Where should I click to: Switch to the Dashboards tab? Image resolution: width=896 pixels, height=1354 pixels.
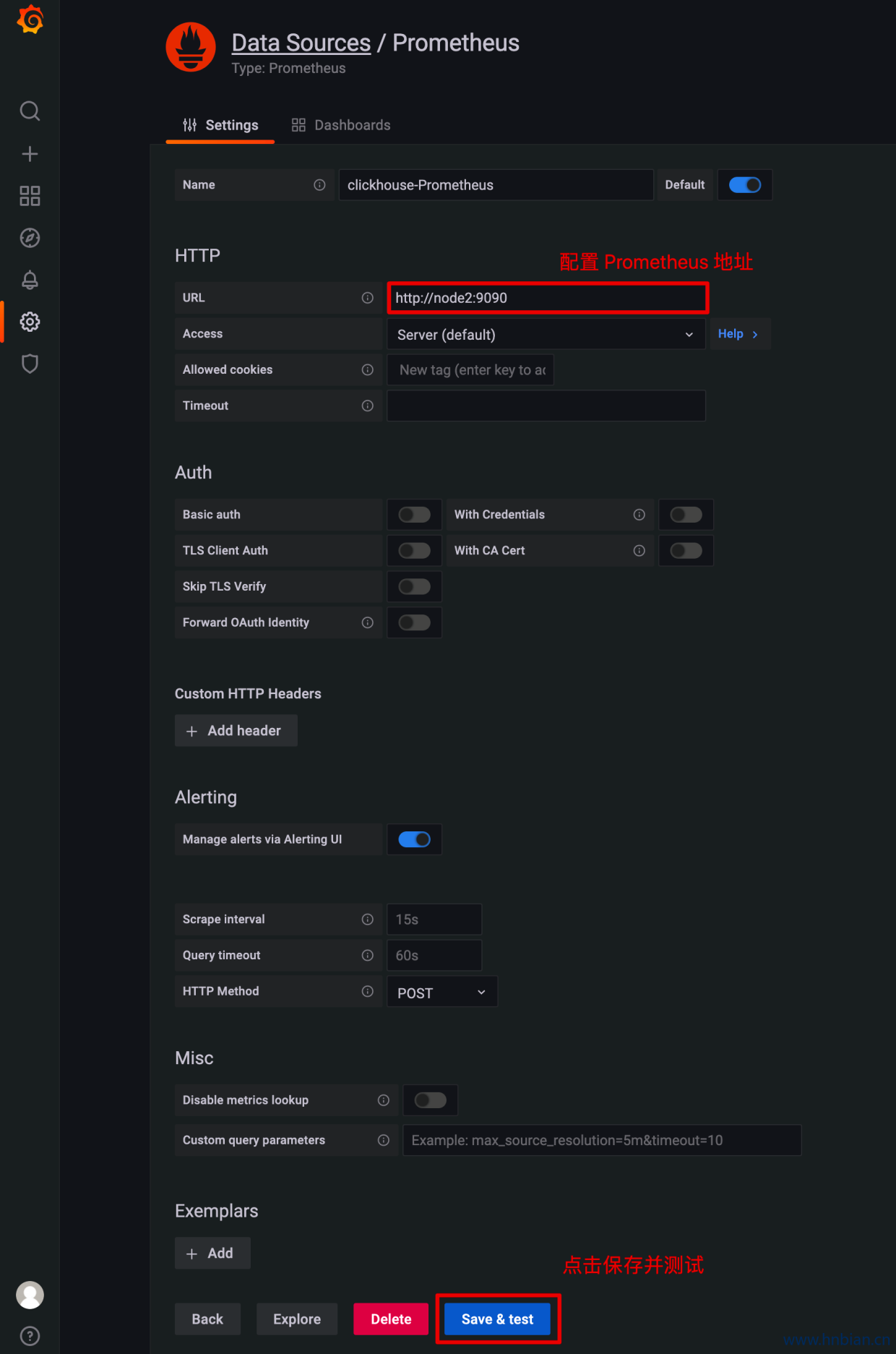[x=341, y=125]
